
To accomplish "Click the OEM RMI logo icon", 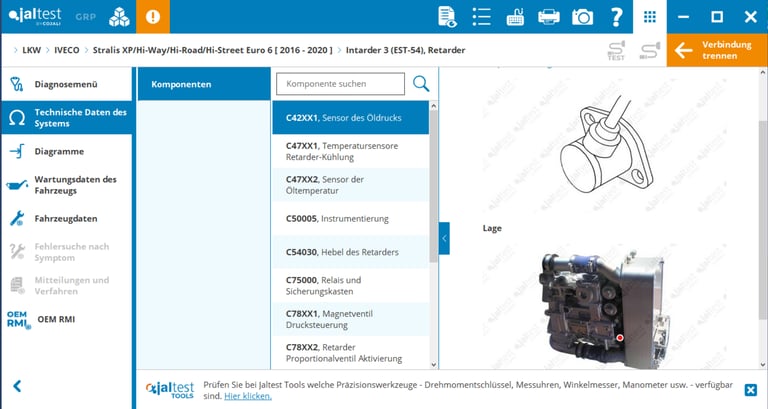I will (x=19, y=320).
